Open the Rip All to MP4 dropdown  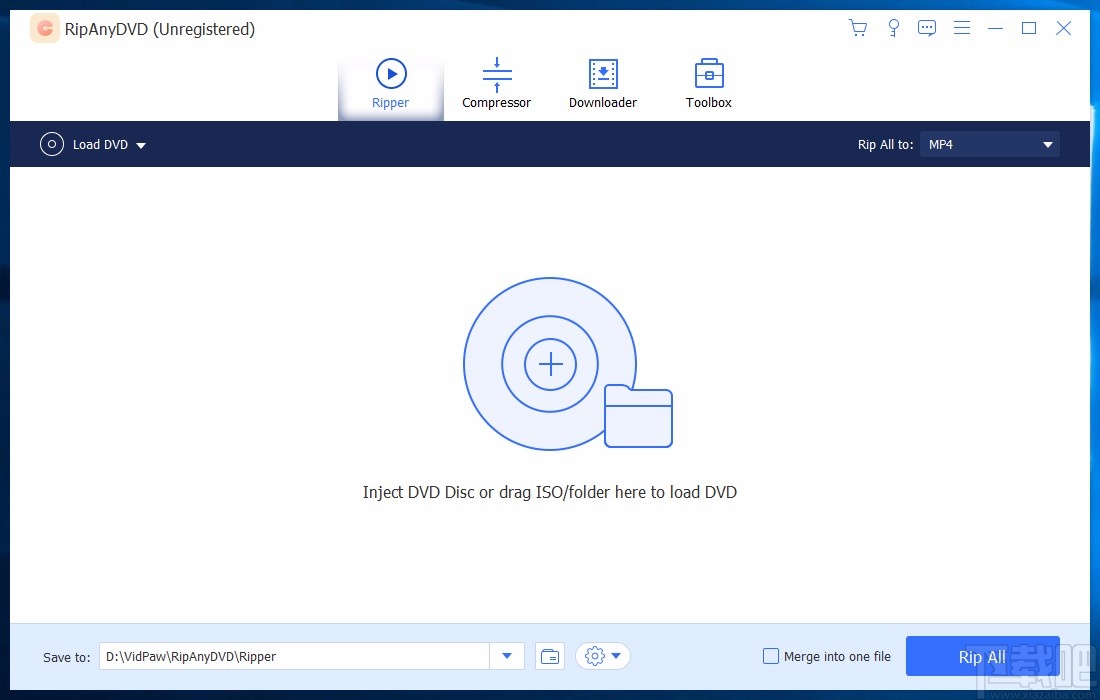pos(989,144)
